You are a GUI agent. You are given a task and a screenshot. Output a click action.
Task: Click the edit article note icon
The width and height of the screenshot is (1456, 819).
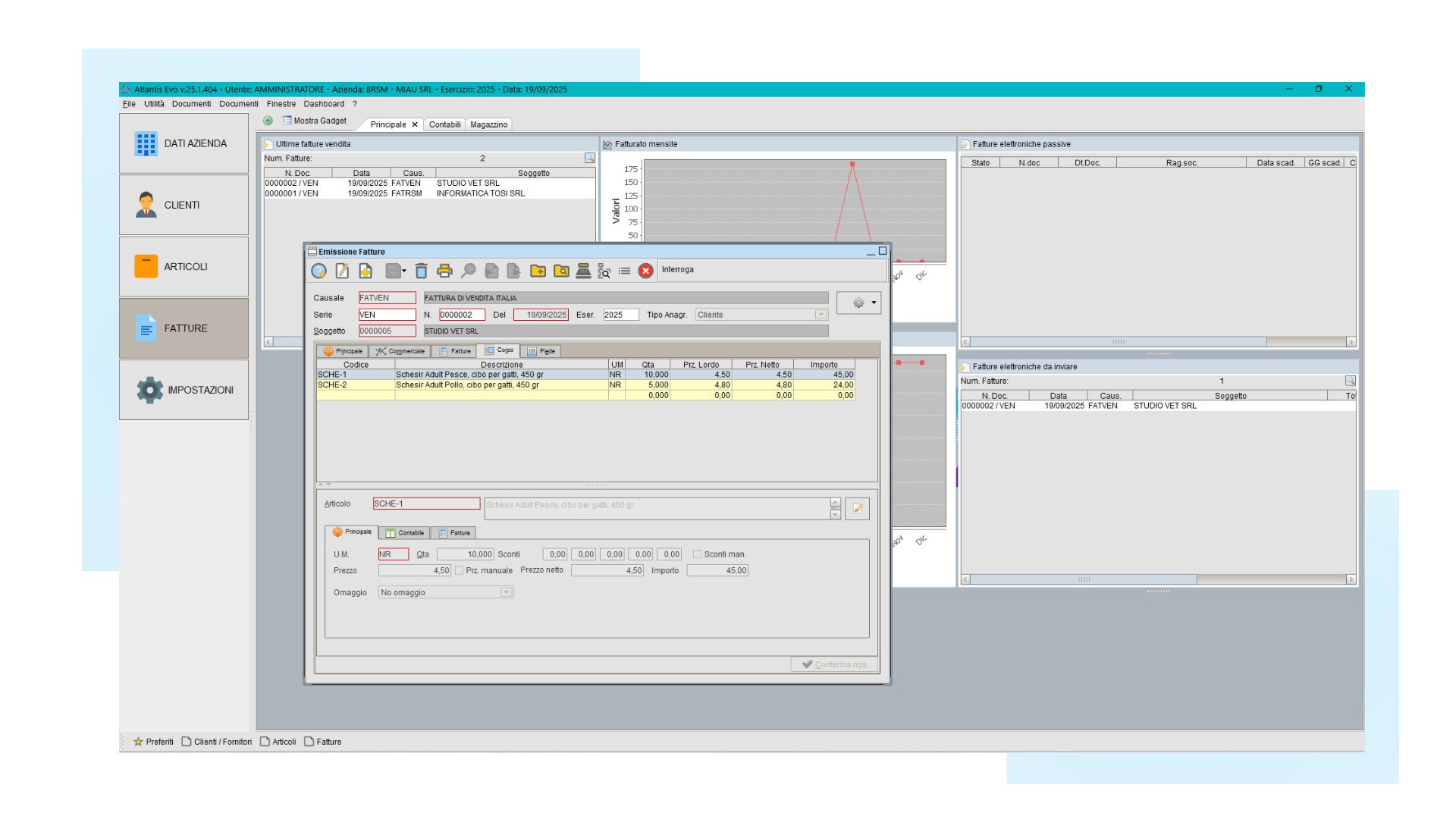(x=858, y=509)
